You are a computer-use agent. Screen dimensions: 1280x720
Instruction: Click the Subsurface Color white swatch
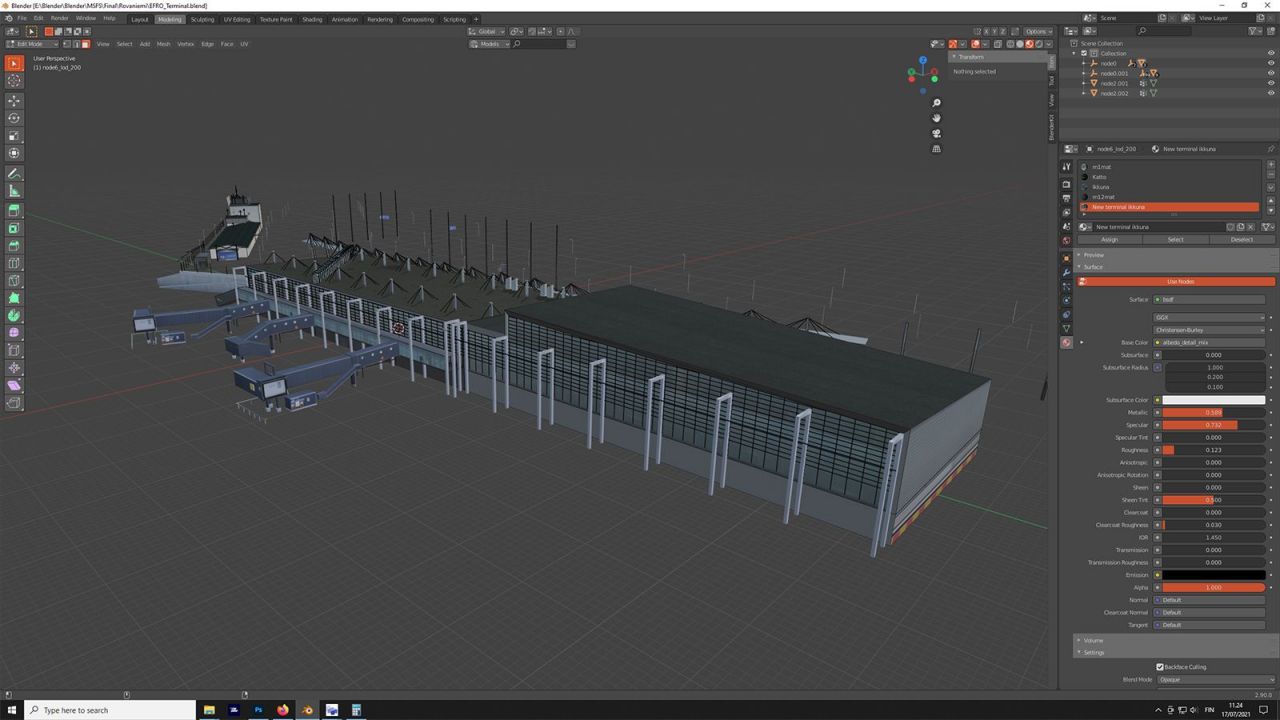click(x=1214, y=400)
